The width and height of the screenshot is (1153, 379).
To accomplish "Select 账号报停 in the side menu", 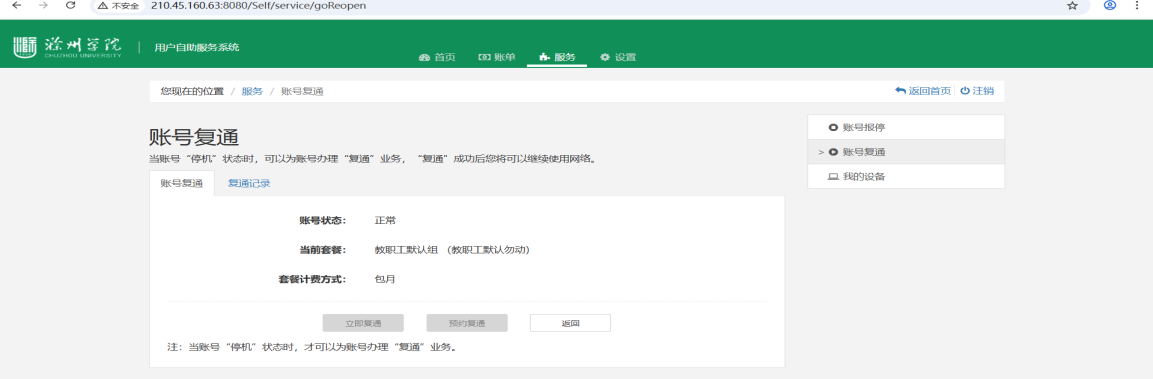I will (906, 127).
